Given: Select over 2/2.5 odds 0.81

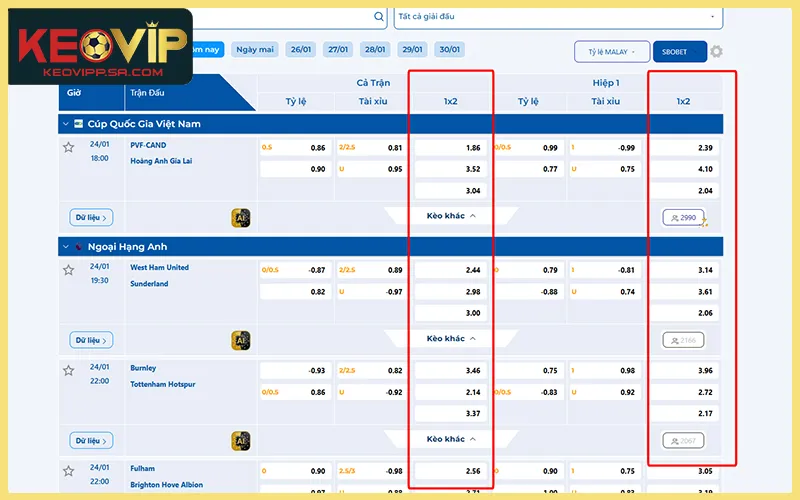Looking at the screenshot, I should 373,147.
